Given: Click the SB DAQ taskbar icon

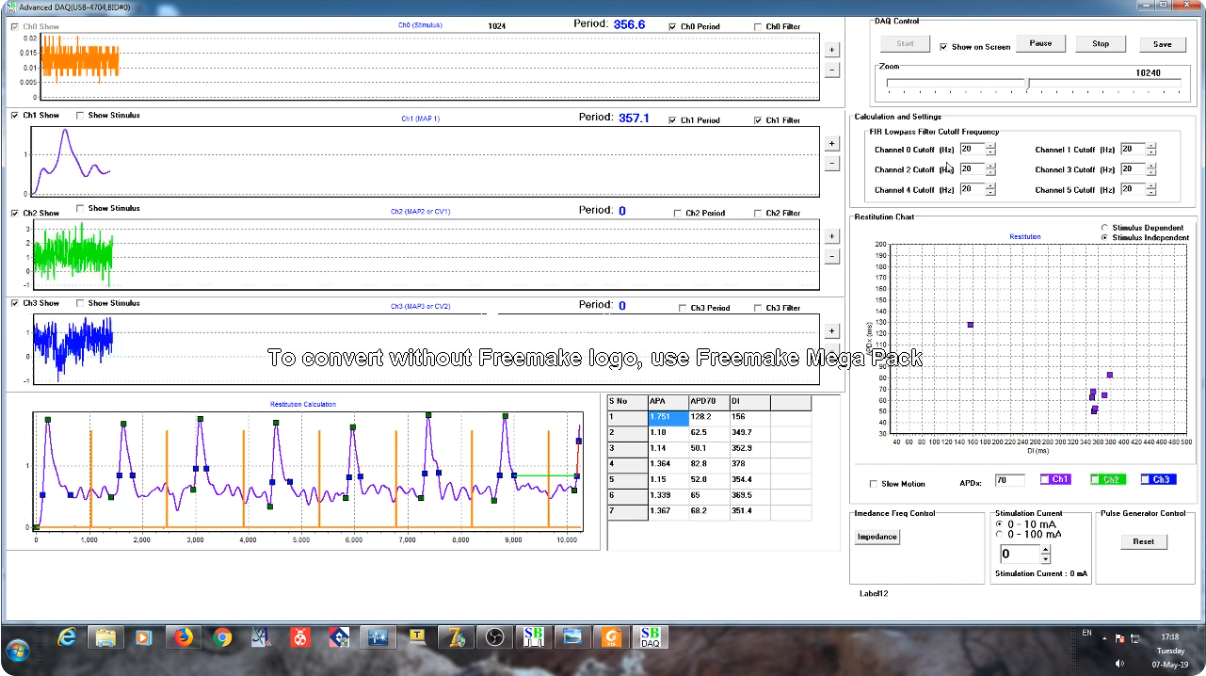Looking at the screenshot, I should 650,637.
